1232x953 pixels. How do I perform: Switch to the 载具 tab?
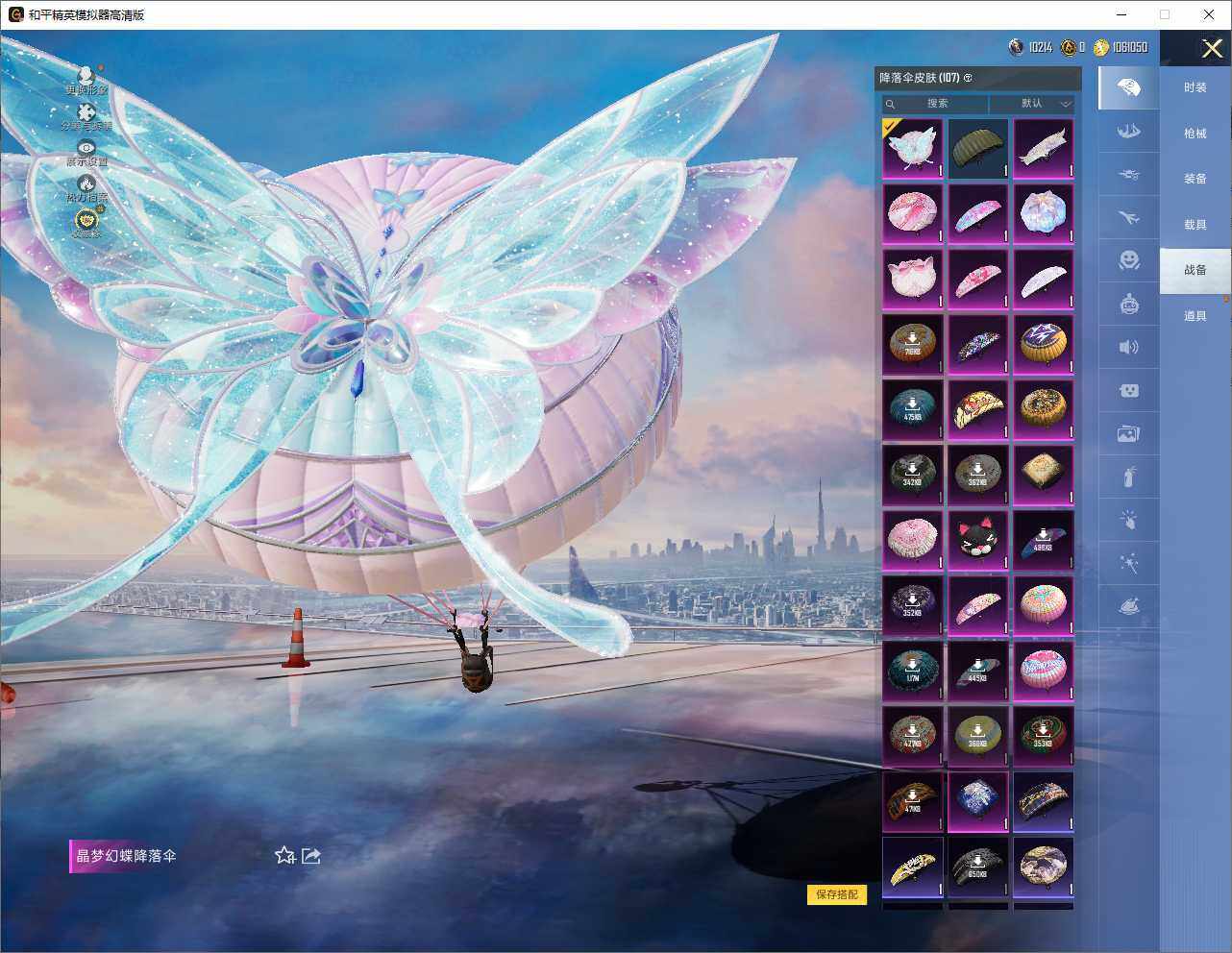click(x=1195, y=225)
